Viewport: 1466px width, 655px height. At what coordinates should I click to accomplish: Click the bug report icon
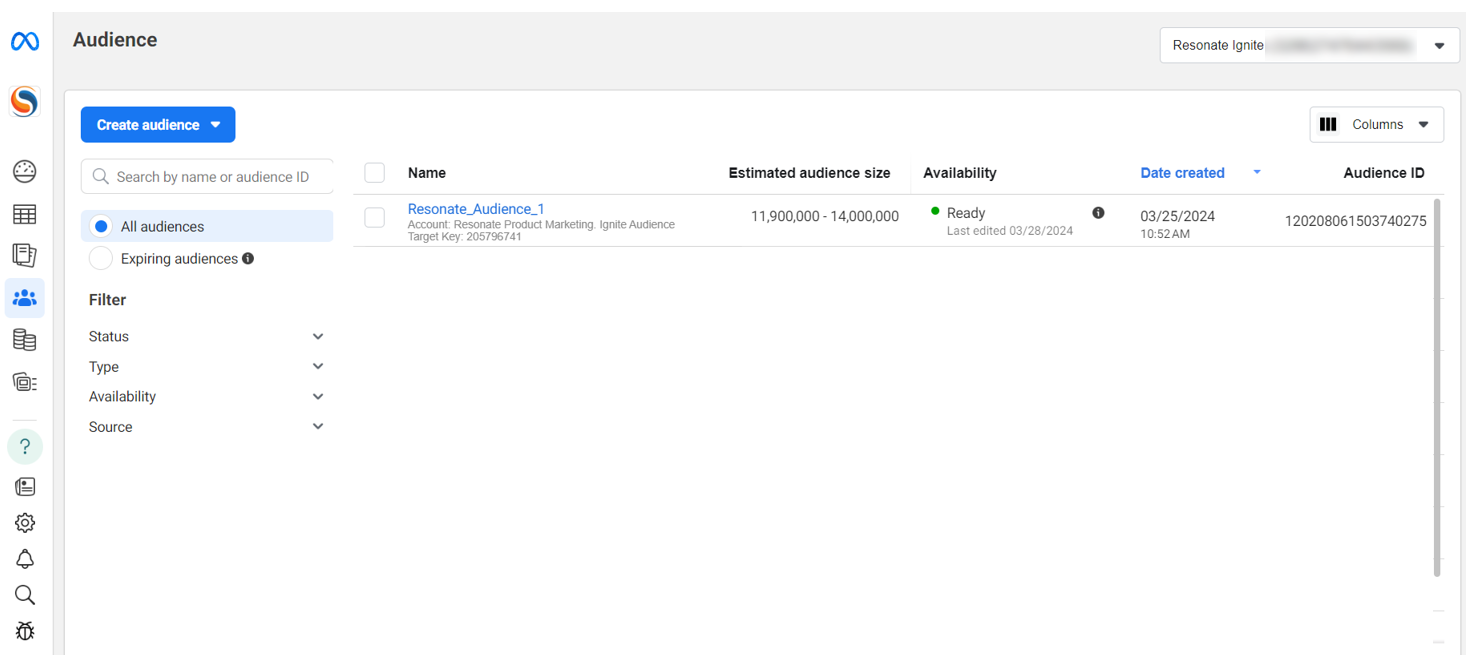point(25,631)
